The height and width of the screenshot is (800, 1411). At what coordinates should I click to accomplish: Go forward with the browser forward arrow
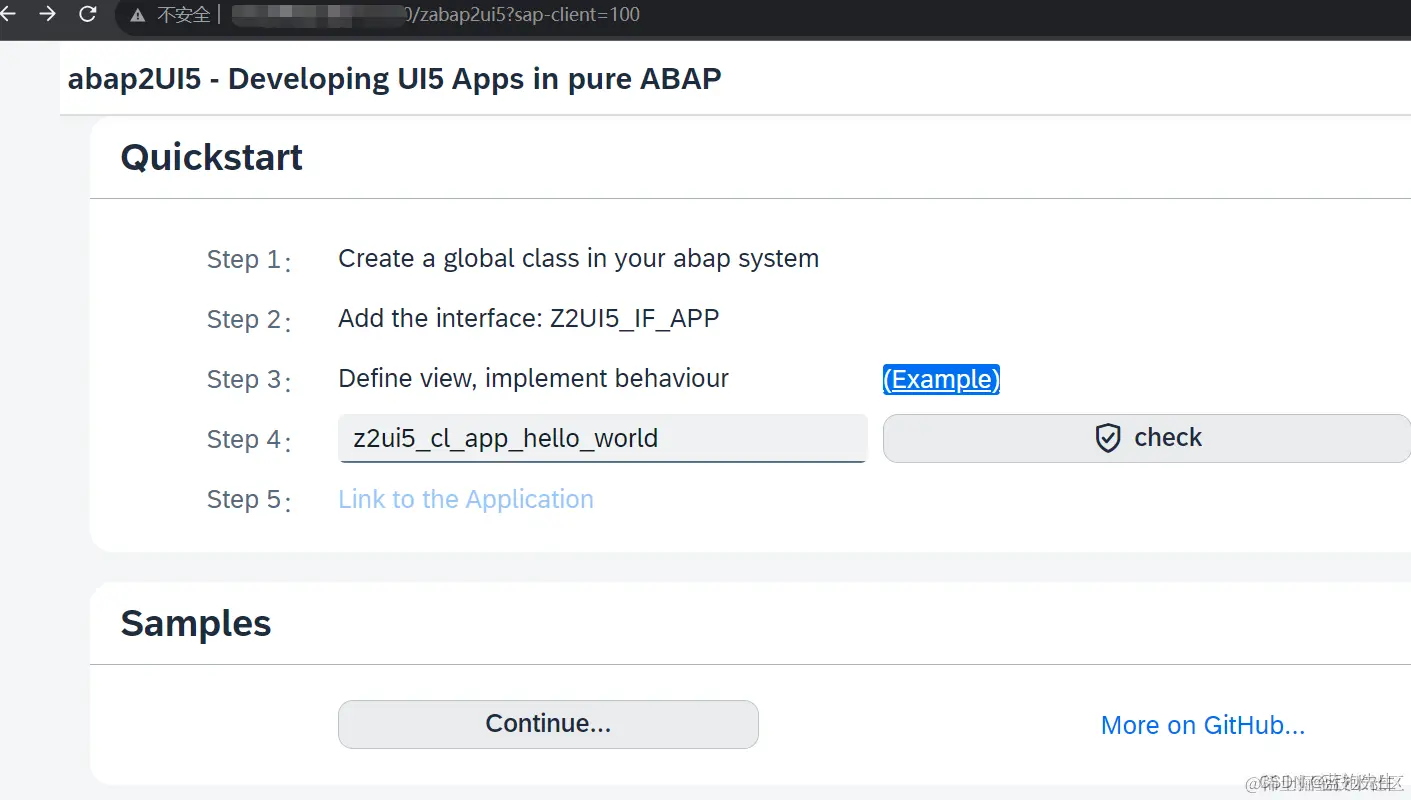[x=47, y=14]
